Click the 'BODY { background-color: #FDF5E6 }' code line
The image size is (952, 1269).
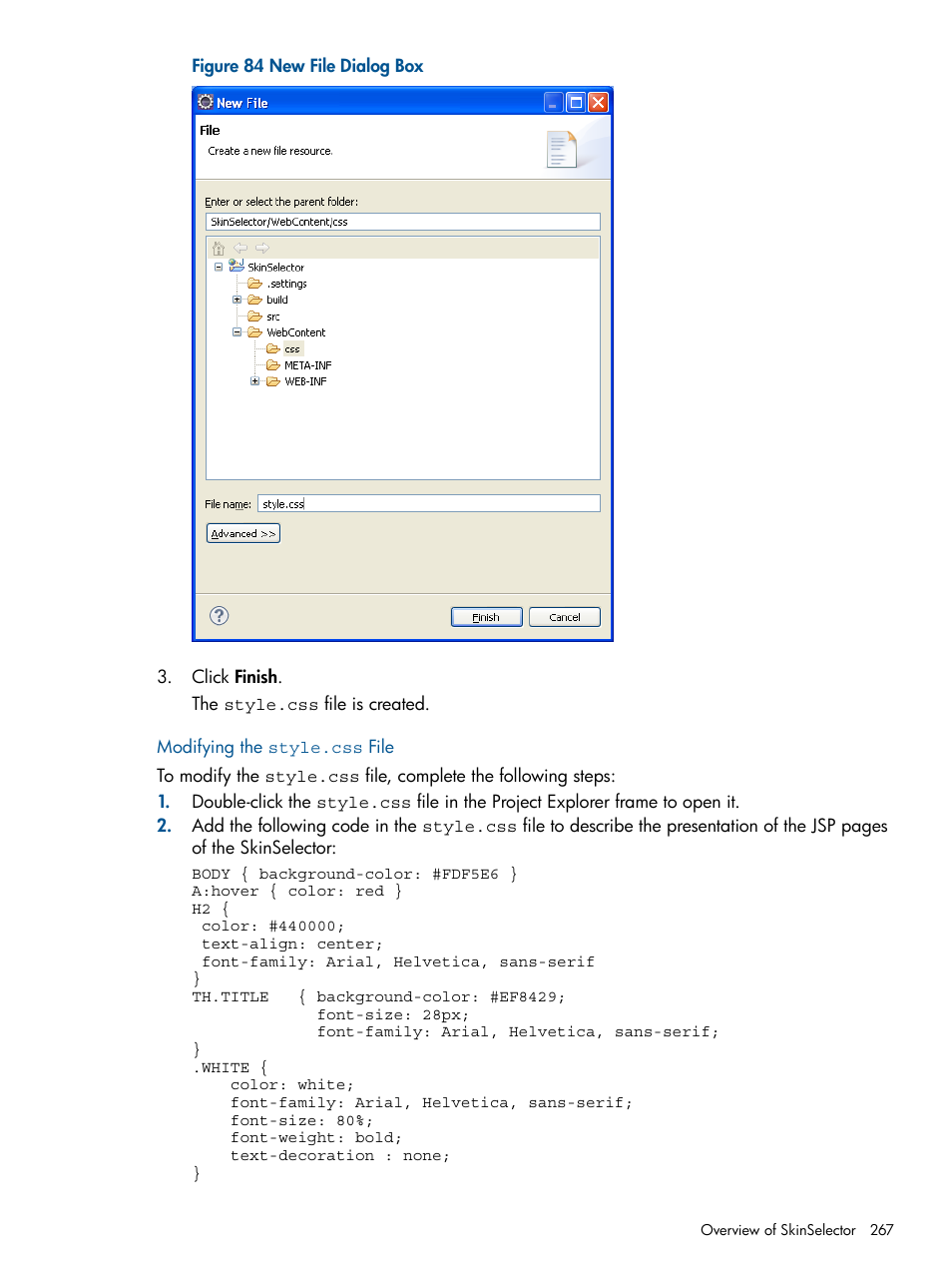point(354,875)
